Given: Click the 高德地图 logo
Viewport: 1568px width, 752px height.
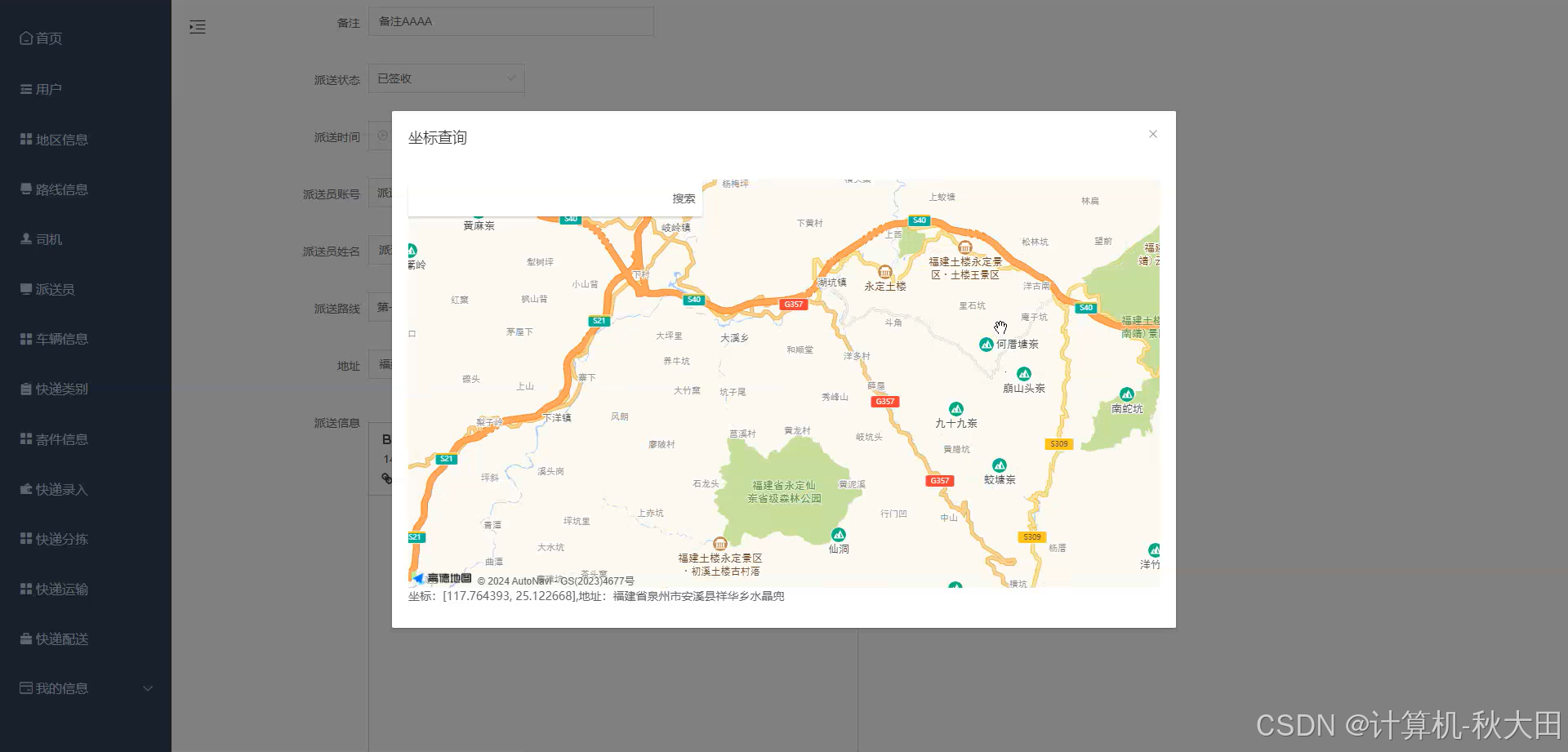Looking at the screenshot, I should tap(442, 578).
